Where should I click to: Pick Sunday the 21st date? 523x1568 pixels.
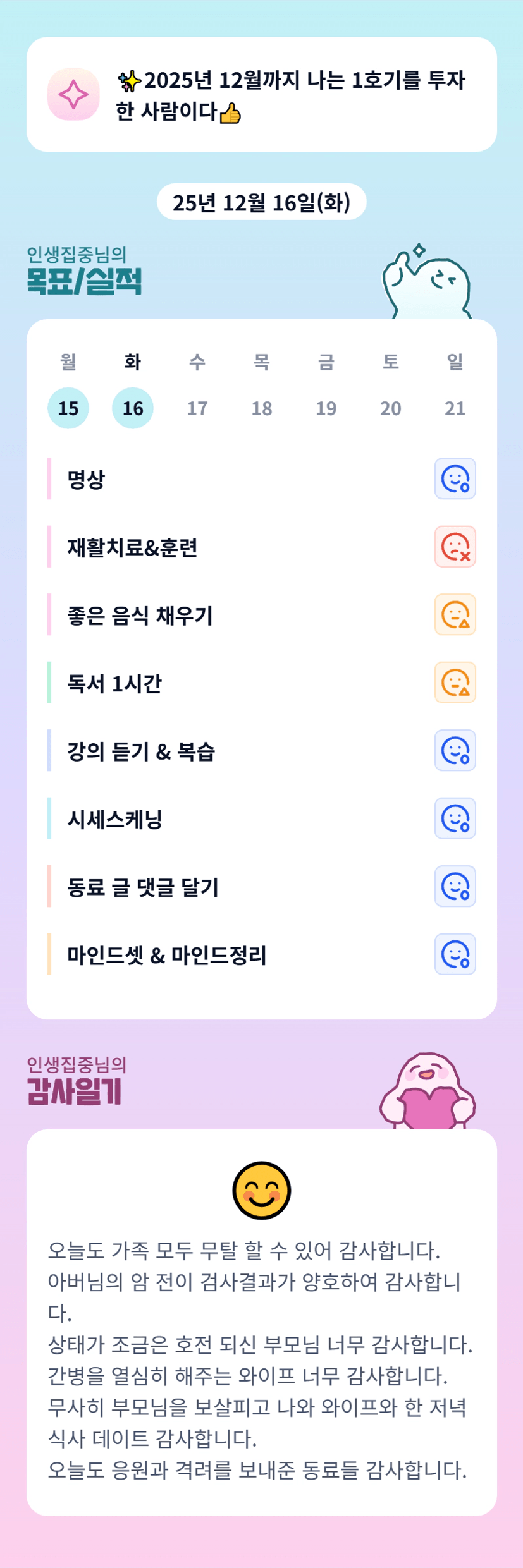click(455, 408)
